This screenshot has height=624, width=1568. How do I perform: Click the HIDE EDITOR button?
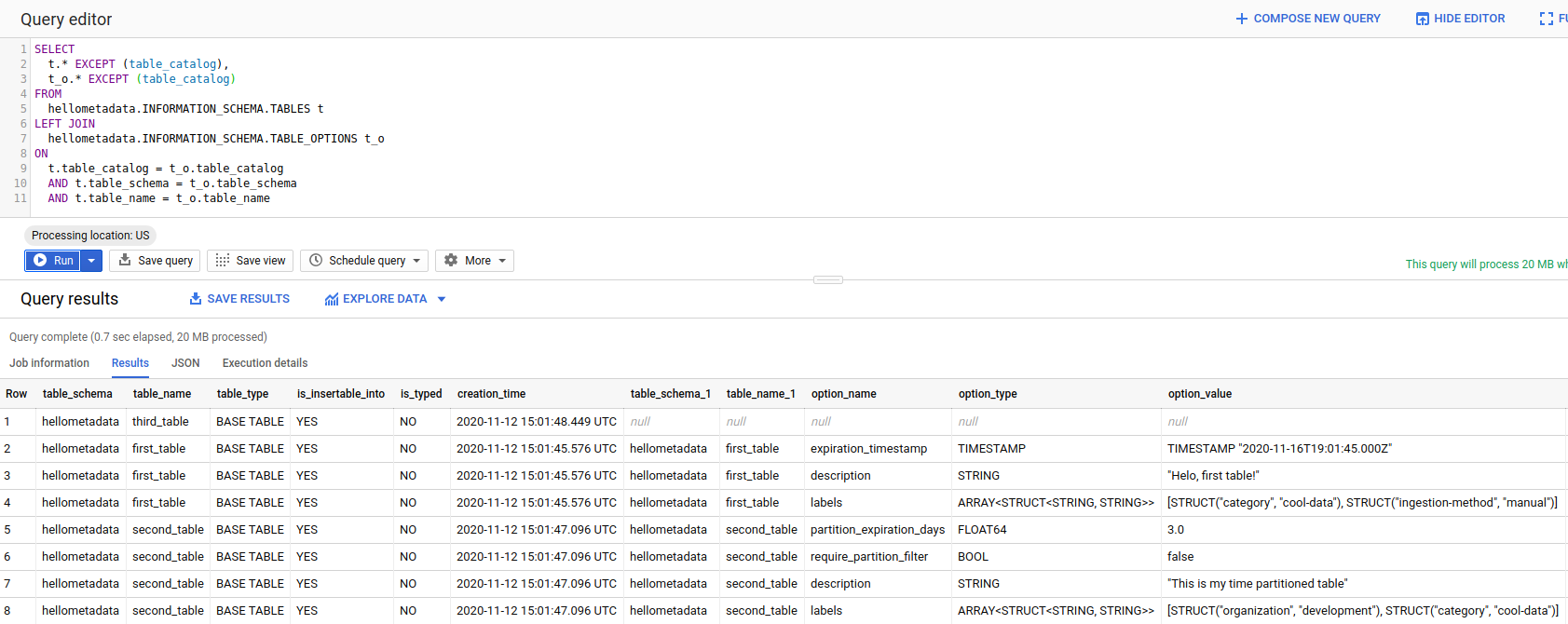(1461, 19)
